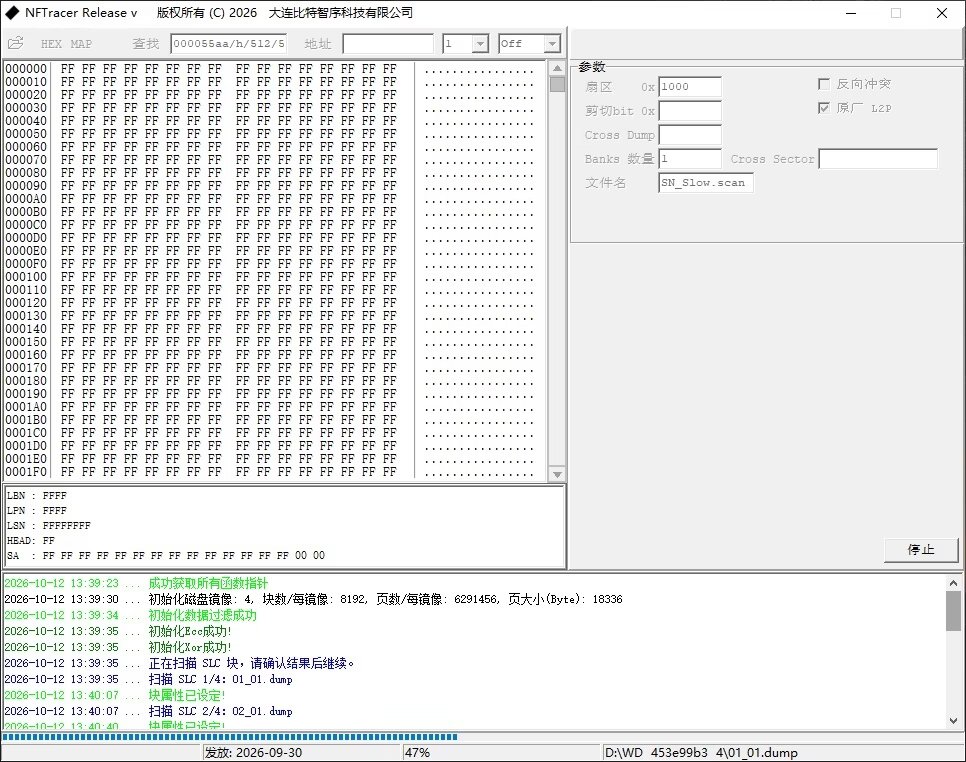The height and width of the screenshot is (762, 966).
Task: Select the log line 初始化Ecc成功!
Action: pos(118,631)
